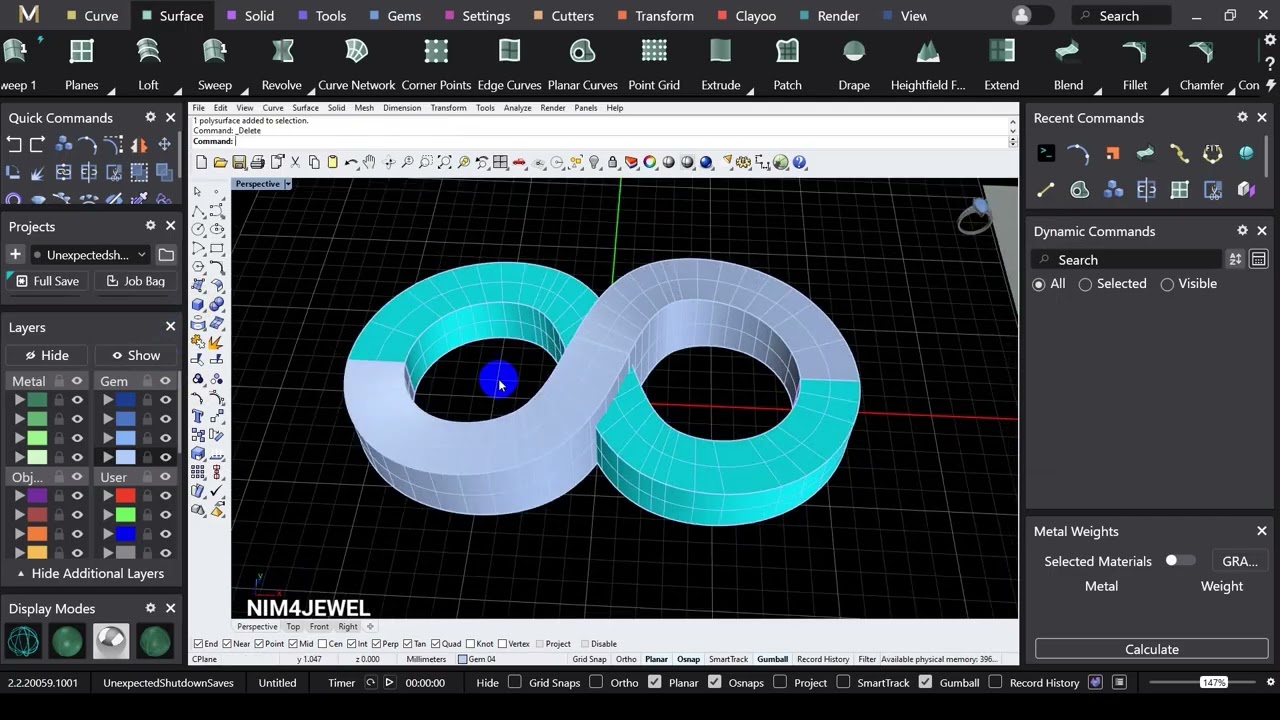Select the Loft tool icon

pyautogui.click(x=148, y=52)
